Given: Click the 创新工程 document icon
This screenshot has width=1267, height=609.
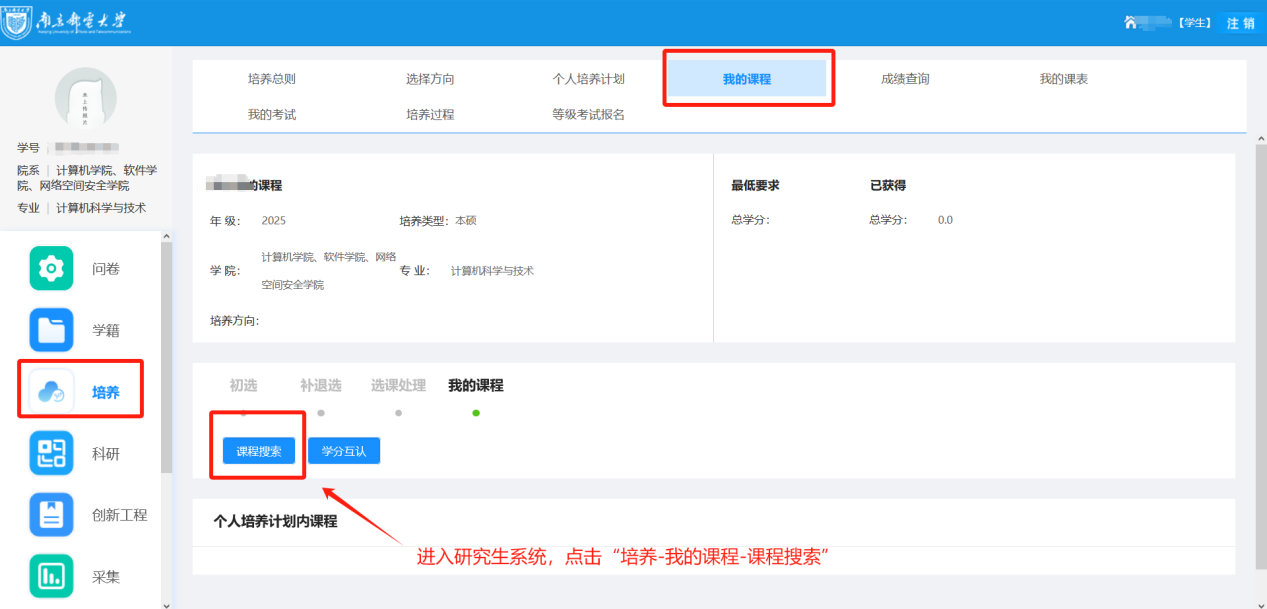Looking at the screenshot, I should (x=51, y=515).
